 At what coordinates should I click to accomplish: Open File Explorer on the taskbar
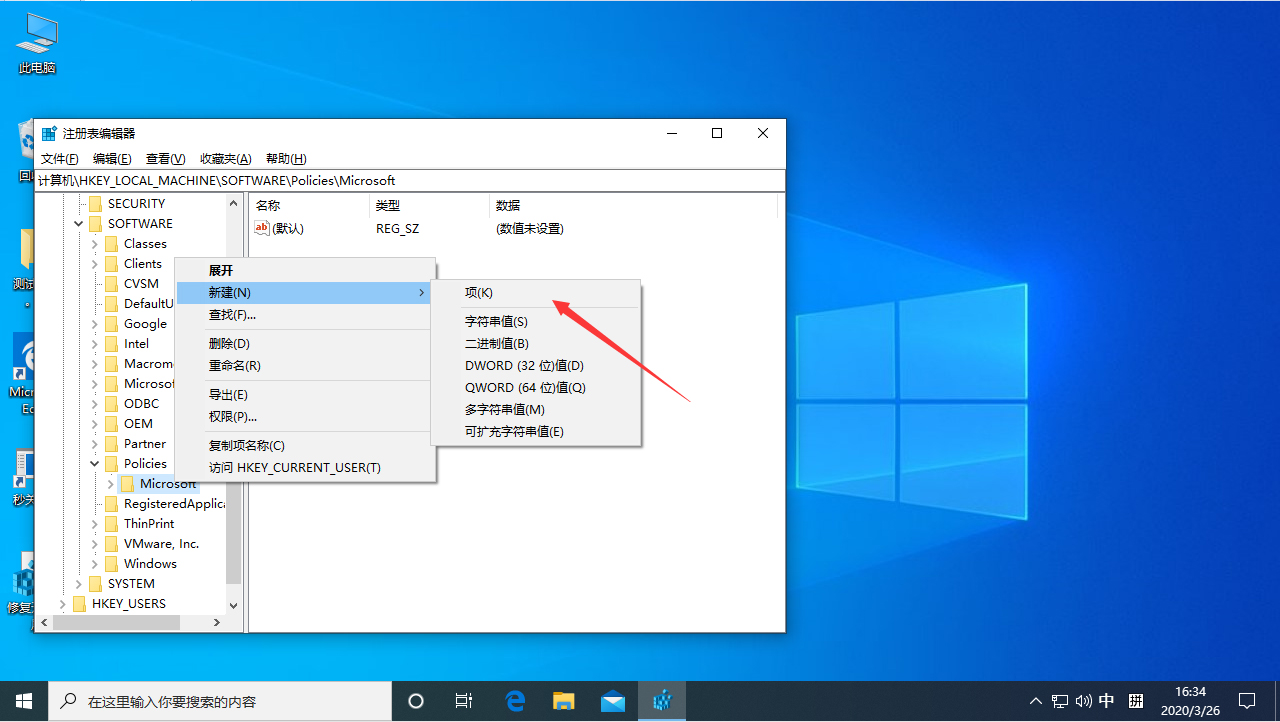[563, 700]
